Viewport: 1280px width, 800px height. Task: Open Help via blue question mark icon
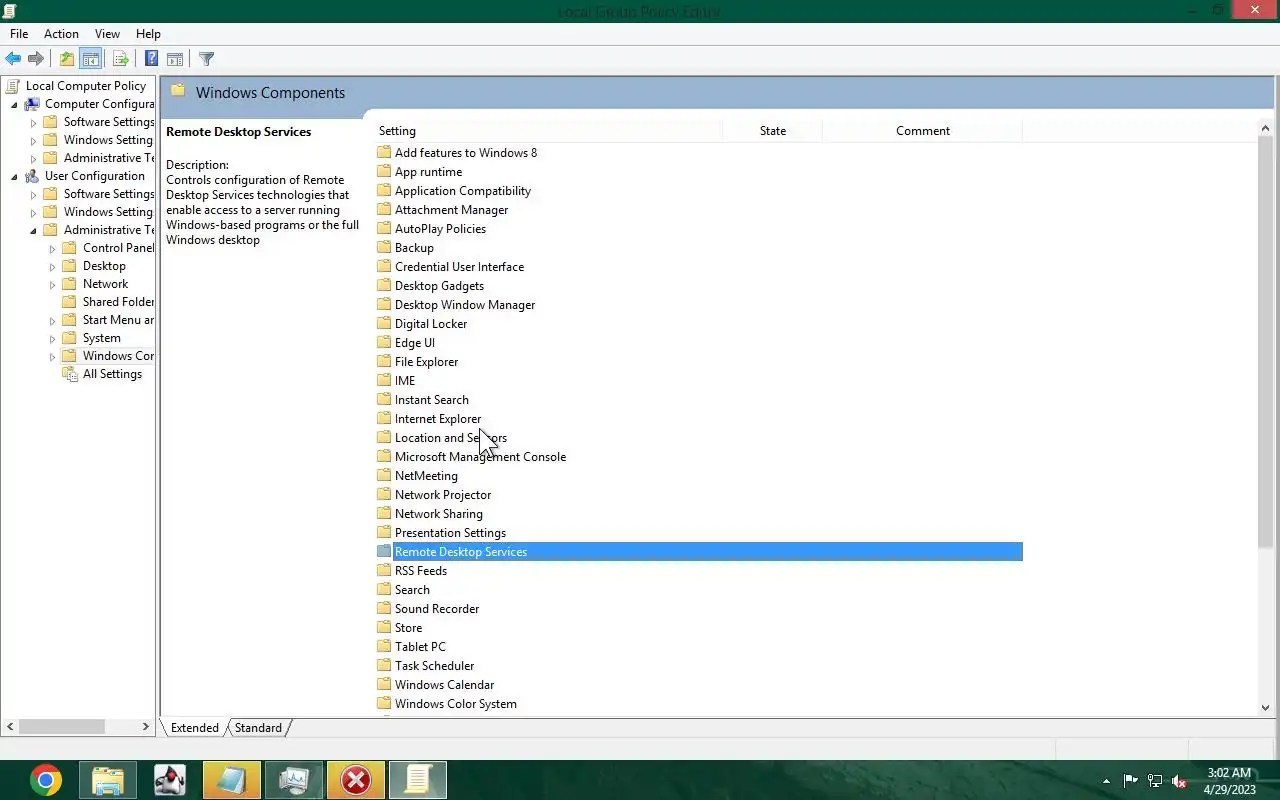(152, 59)
